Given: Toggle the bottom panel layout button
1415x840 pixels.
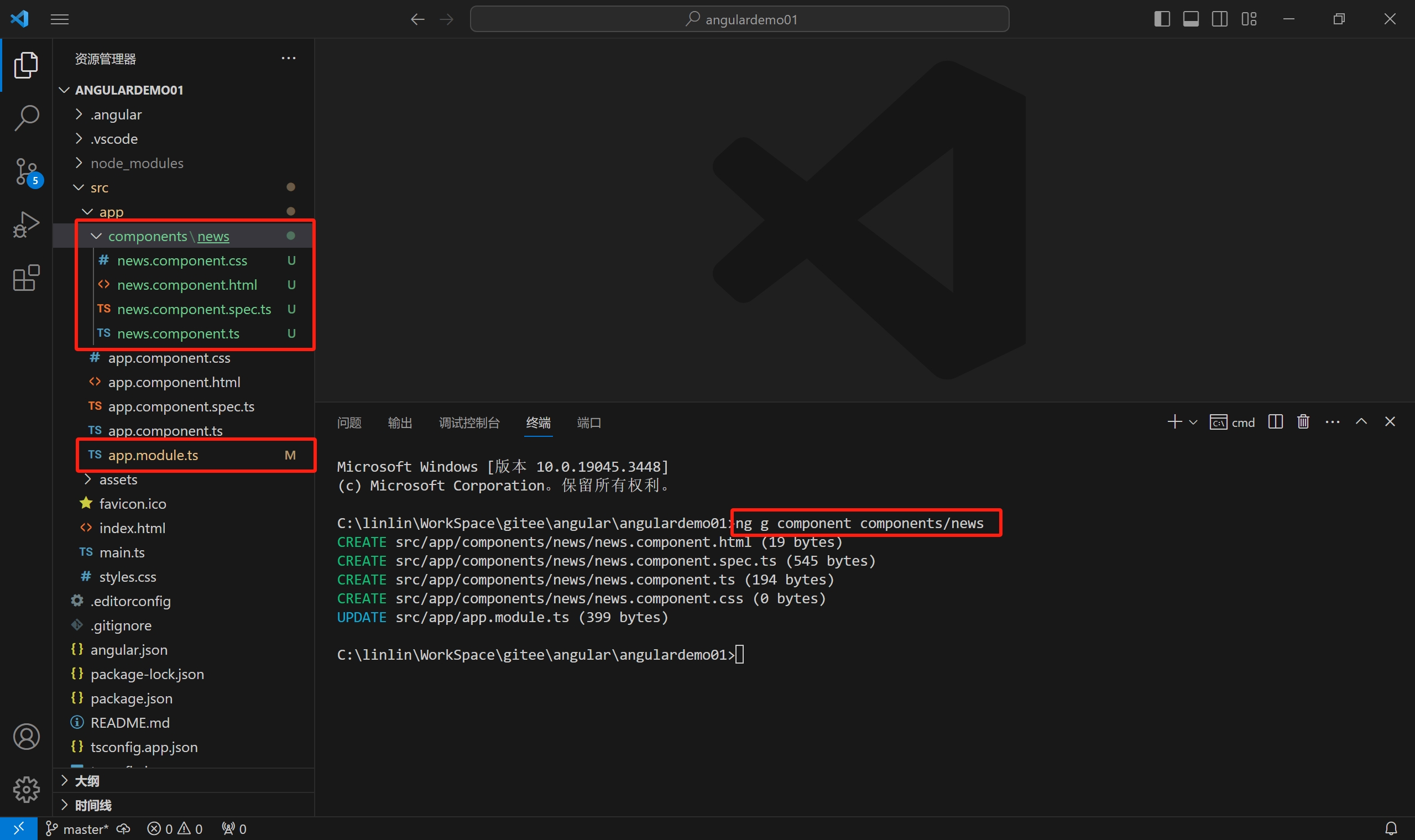Looking at the screenshot, I should (1191, 19).
